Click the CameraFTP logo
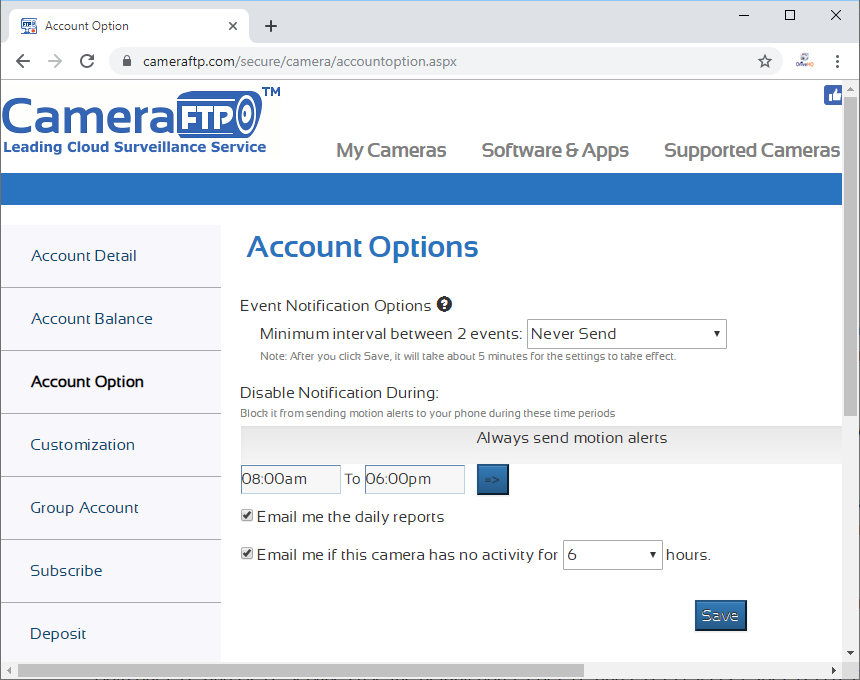Screen dimensions: 860x680 tap(135, 123)
